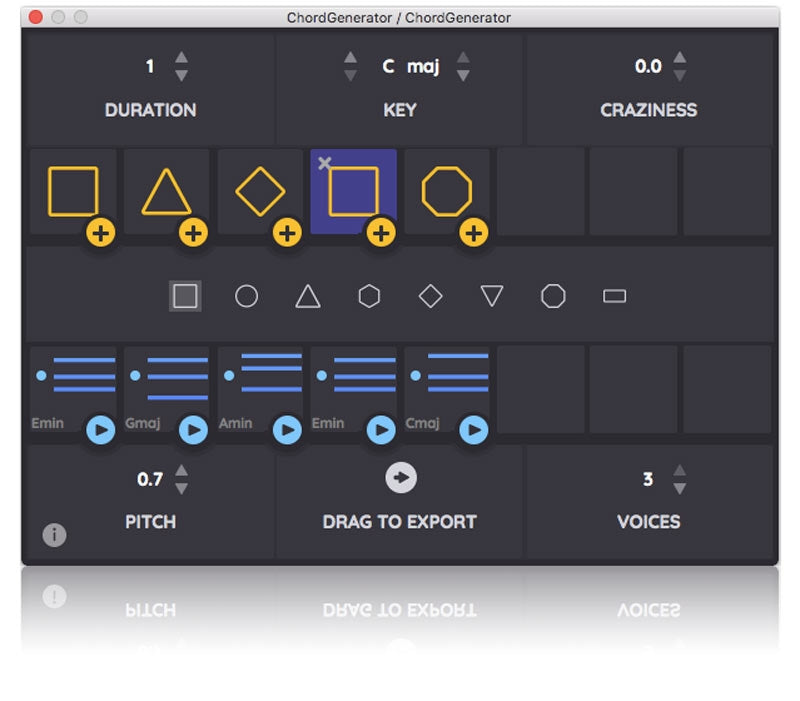Open the info button
Viewport: 800px width, 701px height.
[x=54, y=535]
